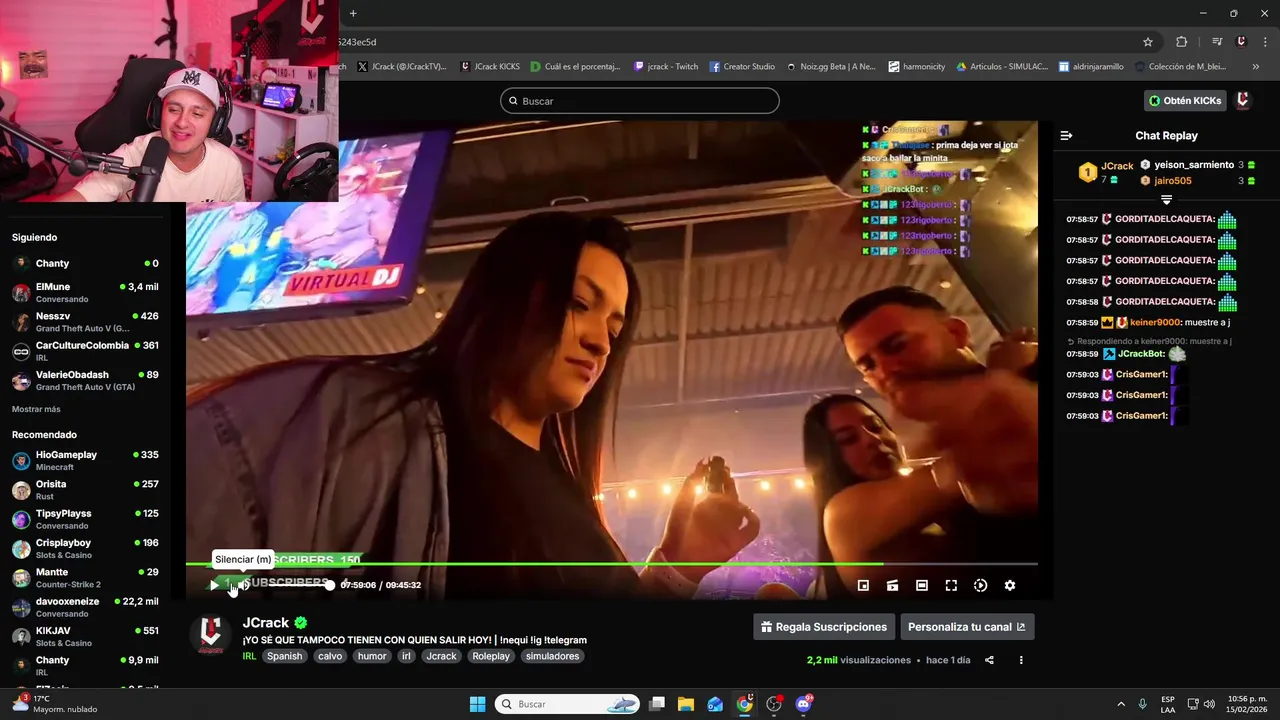Select the calvo tag
This screenshot has width=1280, height=720.
[x=330, y=656]
